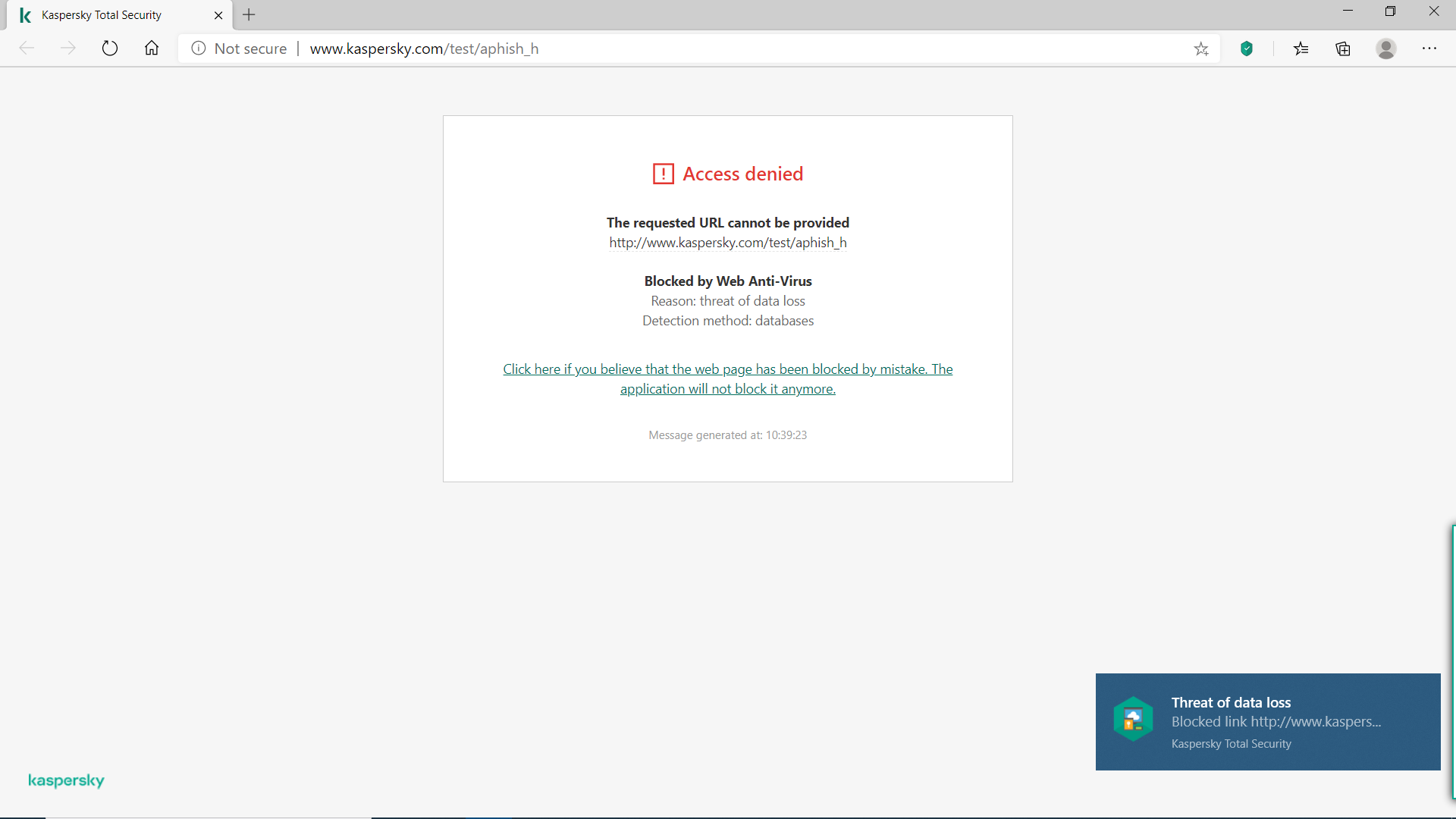The width and height of the screenshot is (1456, 819).
Task: Click the Not secure site info indicator
Action: point(240,49)
